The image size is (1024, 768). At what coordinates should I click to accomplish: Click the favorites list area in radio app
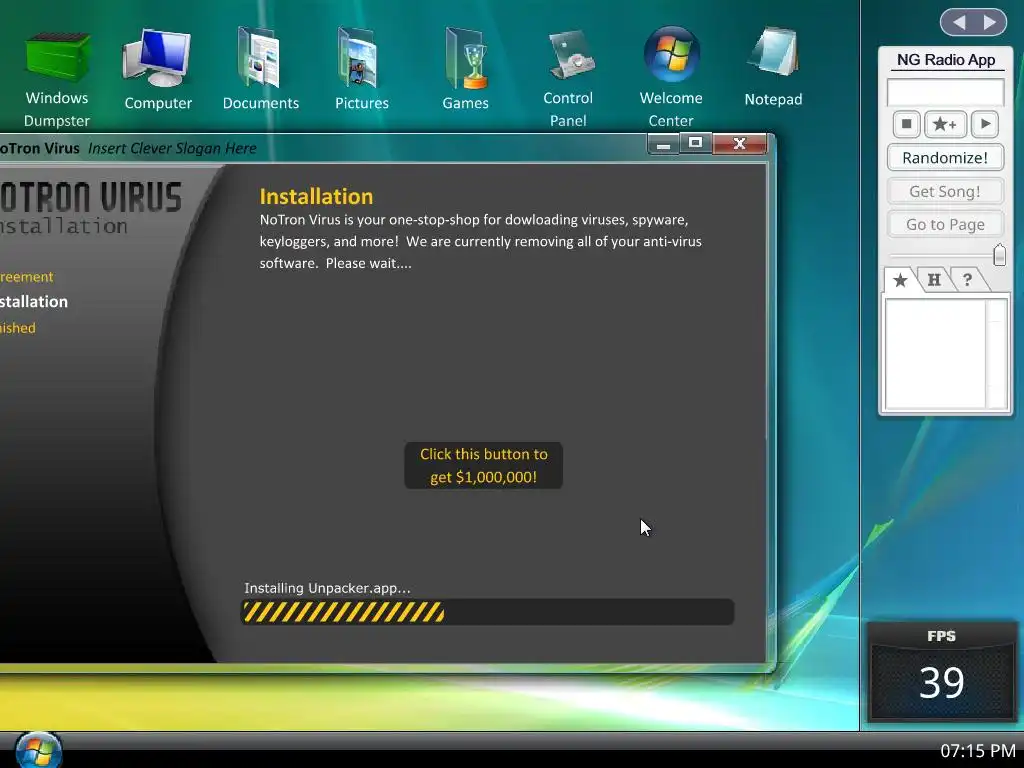pos(935,353)
